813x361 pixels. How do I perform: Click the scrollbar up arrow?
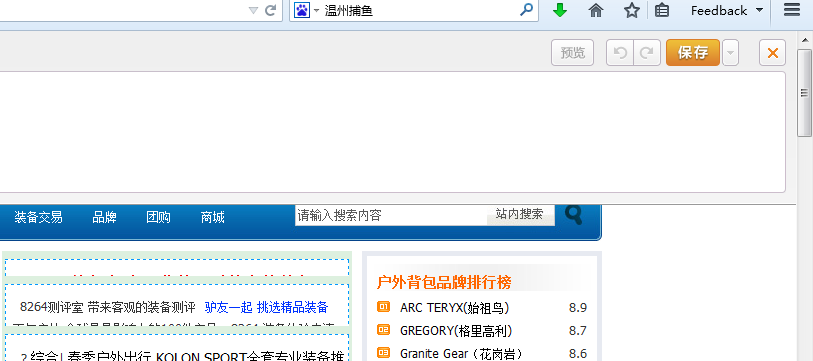805,39
